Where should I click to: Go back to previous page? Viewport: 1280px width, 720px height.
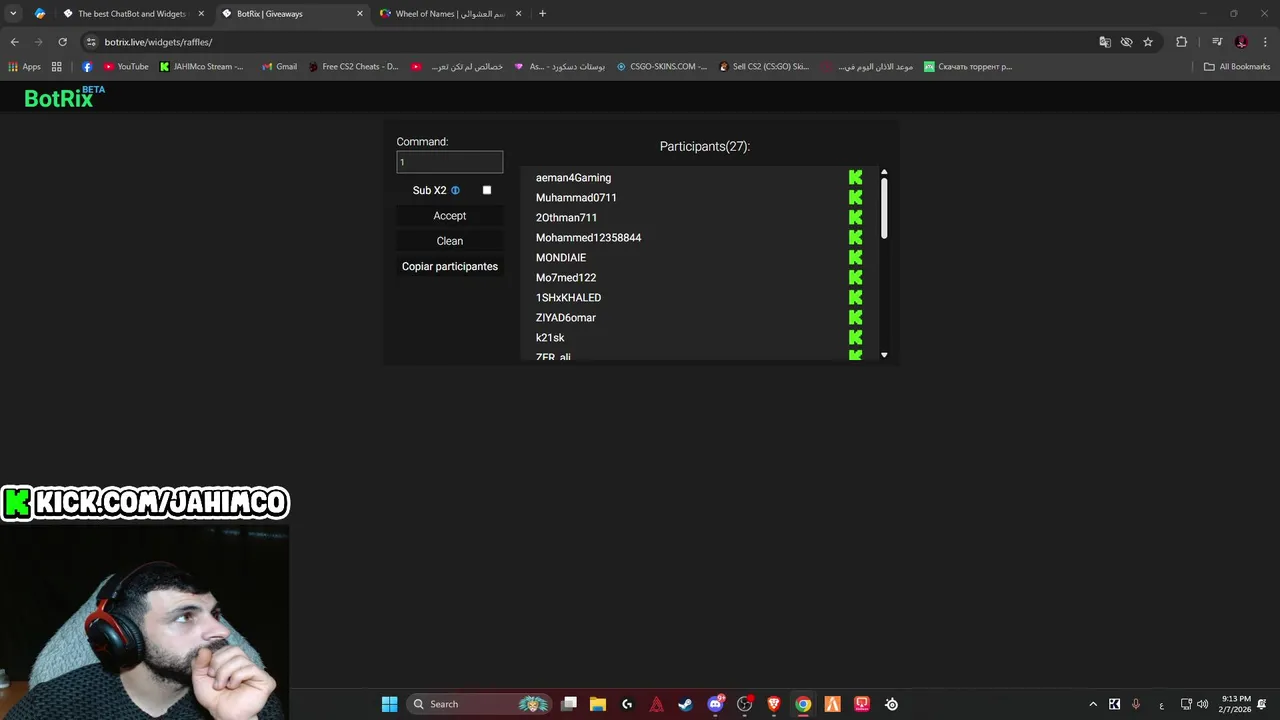[14, 42]
